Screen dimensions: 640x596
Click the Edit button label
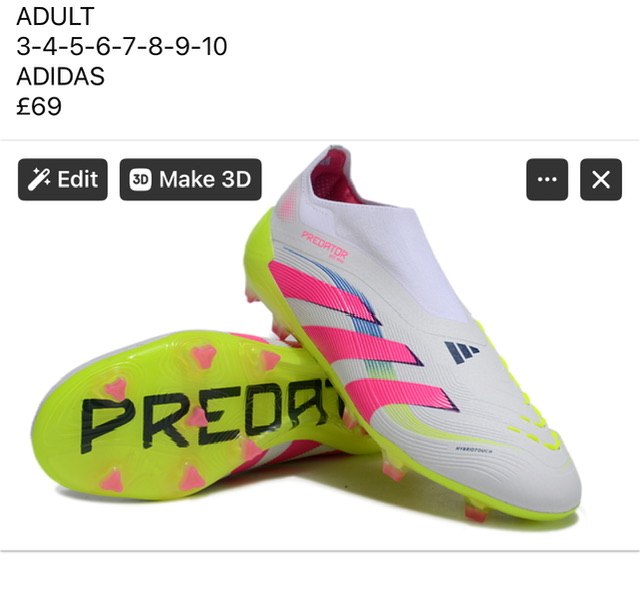(x=78, y=179)
